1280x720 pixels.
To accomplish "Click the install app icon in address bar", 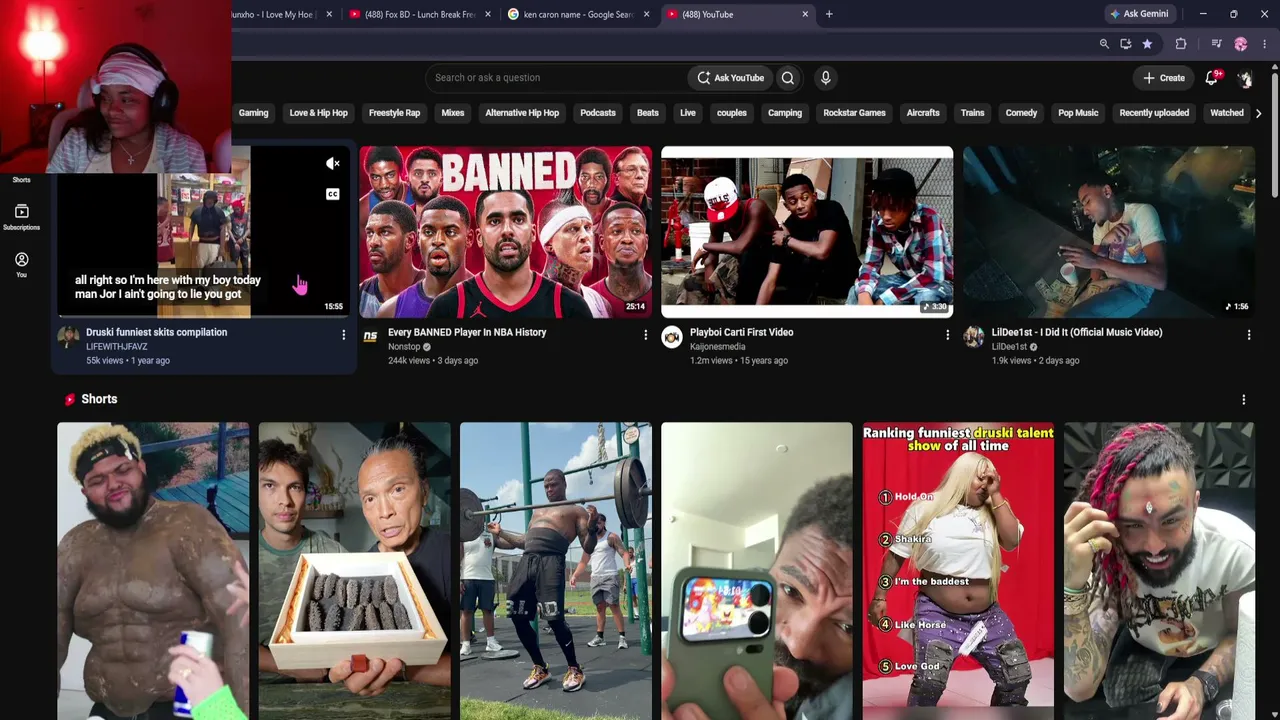I will tap(1126, 44).
